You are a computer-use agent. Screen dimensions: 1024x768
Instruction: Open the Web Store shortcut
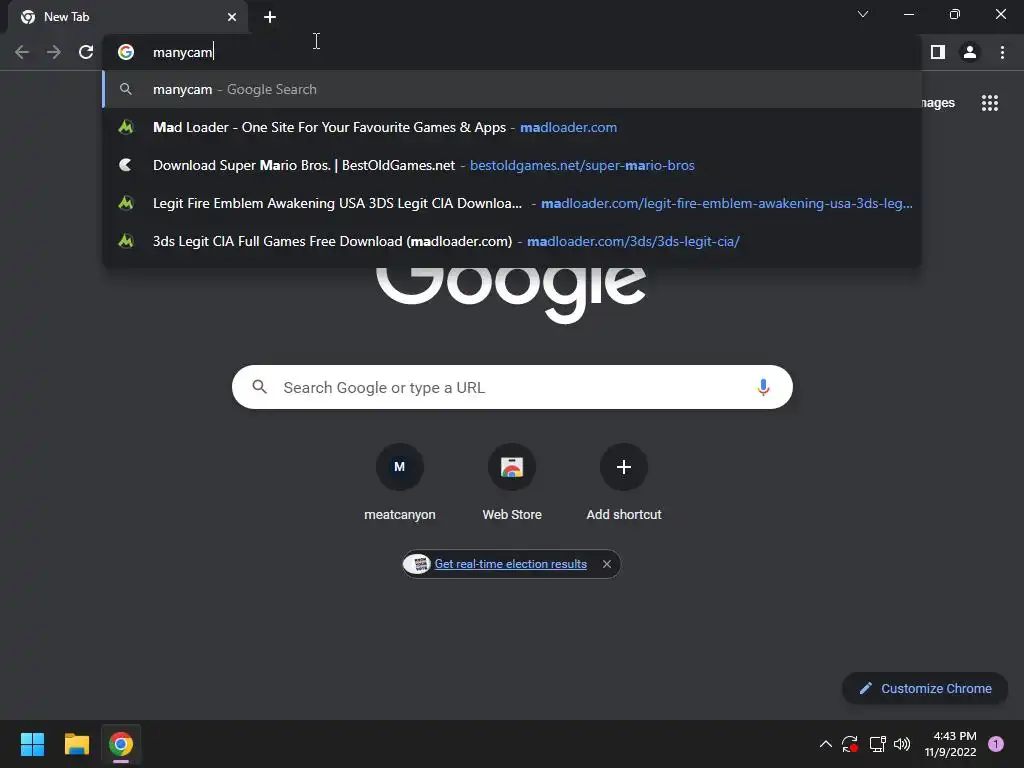coord(512,482)
